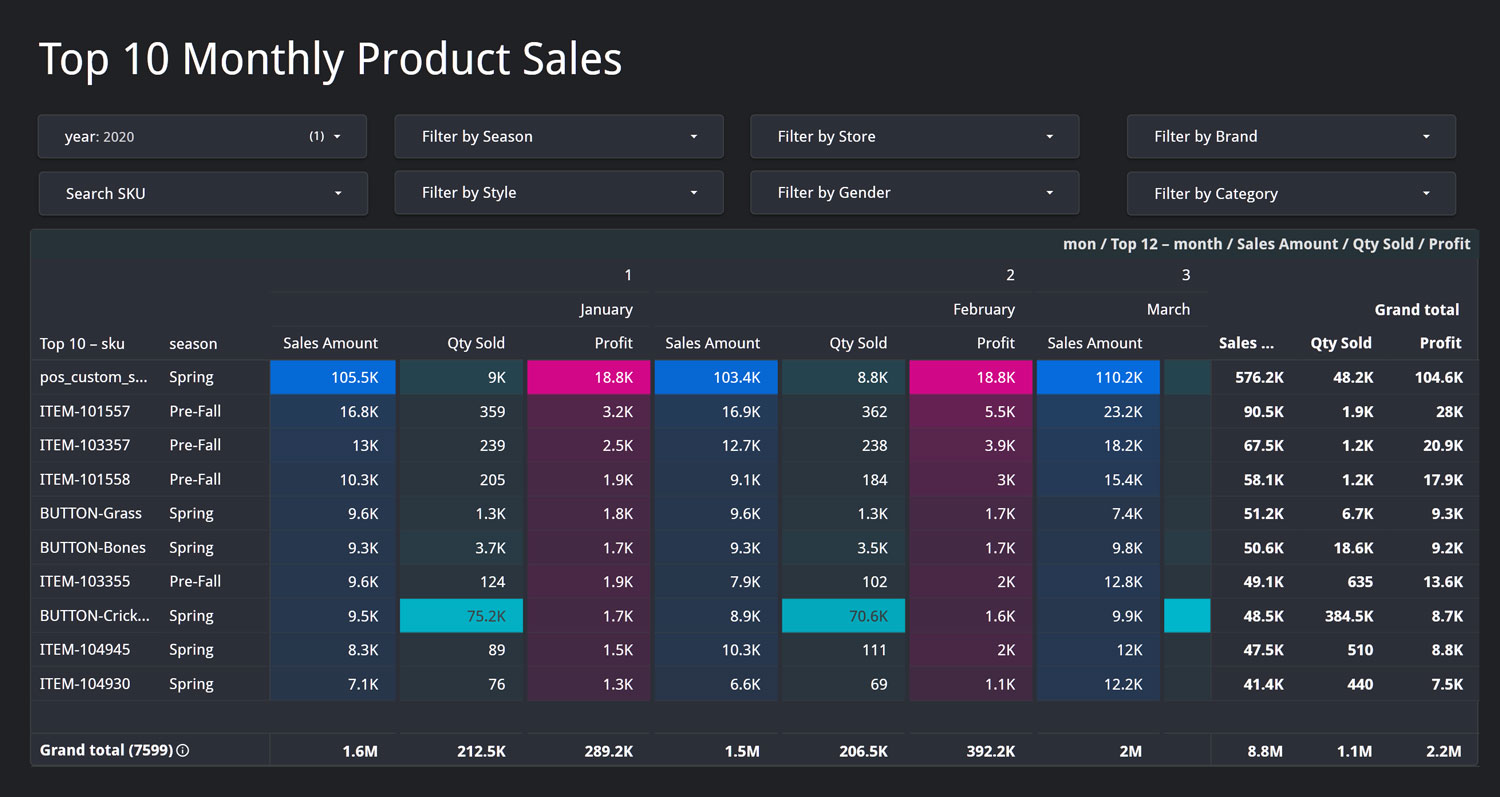Image resolution: width=1500 pixels, height=797 pixels.
Task: Click the BUTTON-Grass sku cell
Action: point(91,513)
